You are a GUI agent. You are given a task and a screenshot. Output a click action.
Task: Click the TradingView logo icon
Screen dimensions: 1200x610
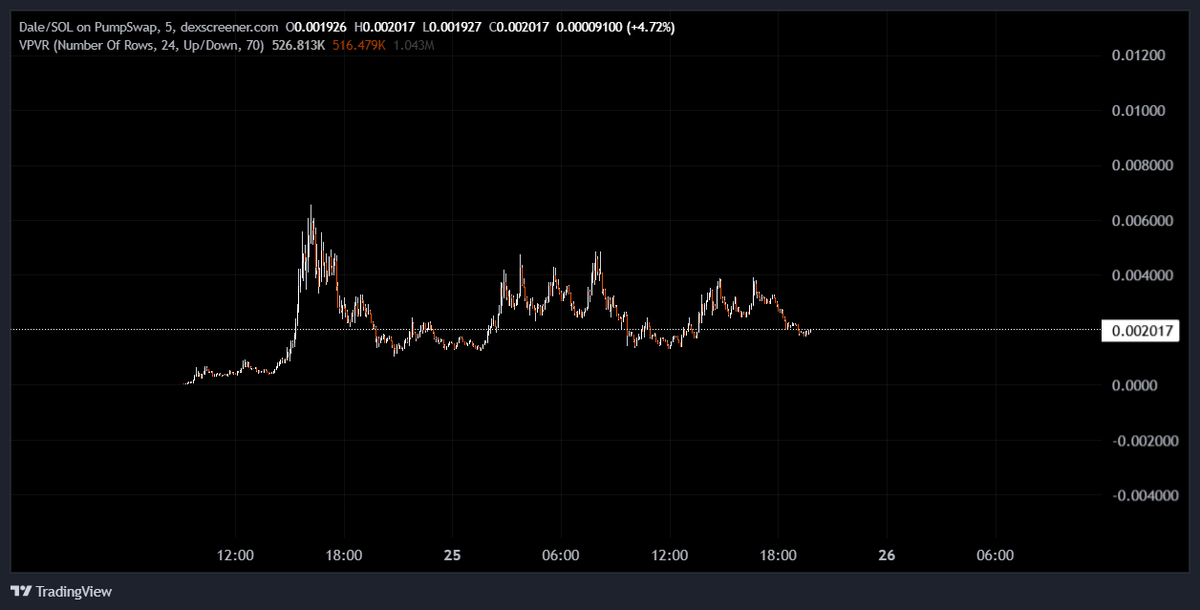pos(21,591)
